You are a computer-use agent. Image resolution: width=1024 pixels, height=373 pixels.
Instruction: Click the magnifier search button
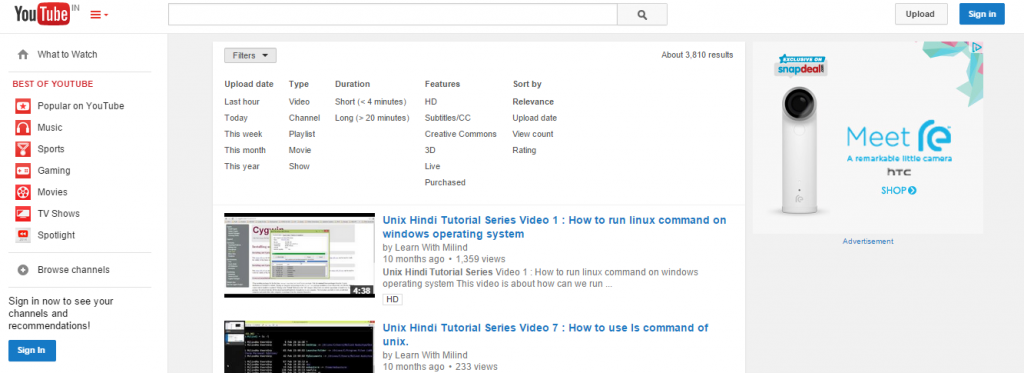pos(642,14)
